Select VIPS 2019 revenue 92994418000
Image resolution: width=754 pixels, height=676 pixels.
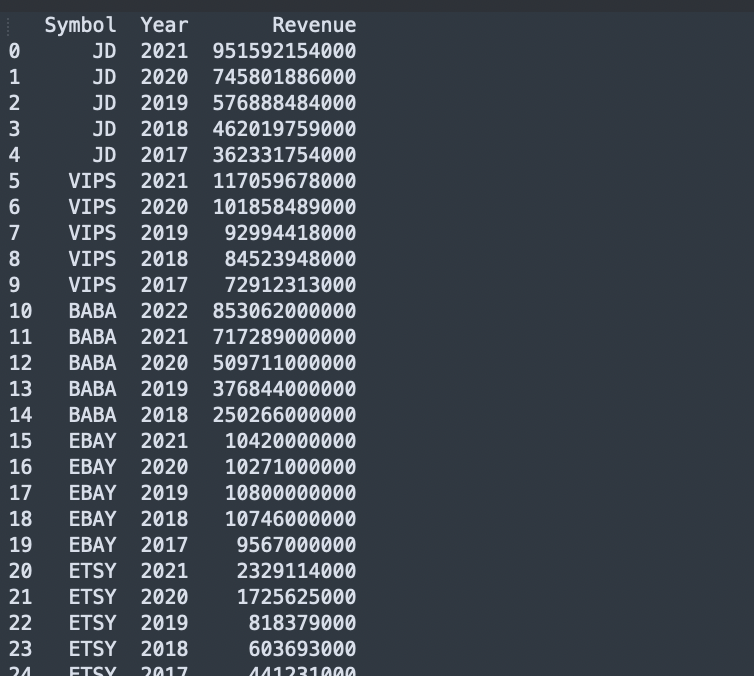click(x=290, y=233)
